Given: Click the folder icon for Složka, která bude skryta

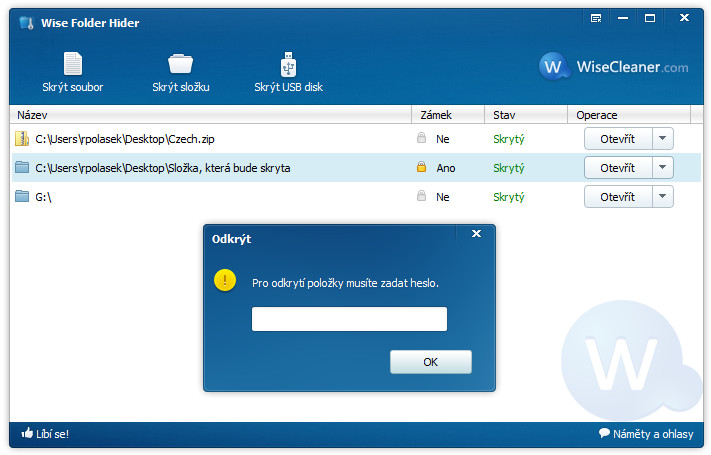Looking at the screenshot, I should [22, 167].
